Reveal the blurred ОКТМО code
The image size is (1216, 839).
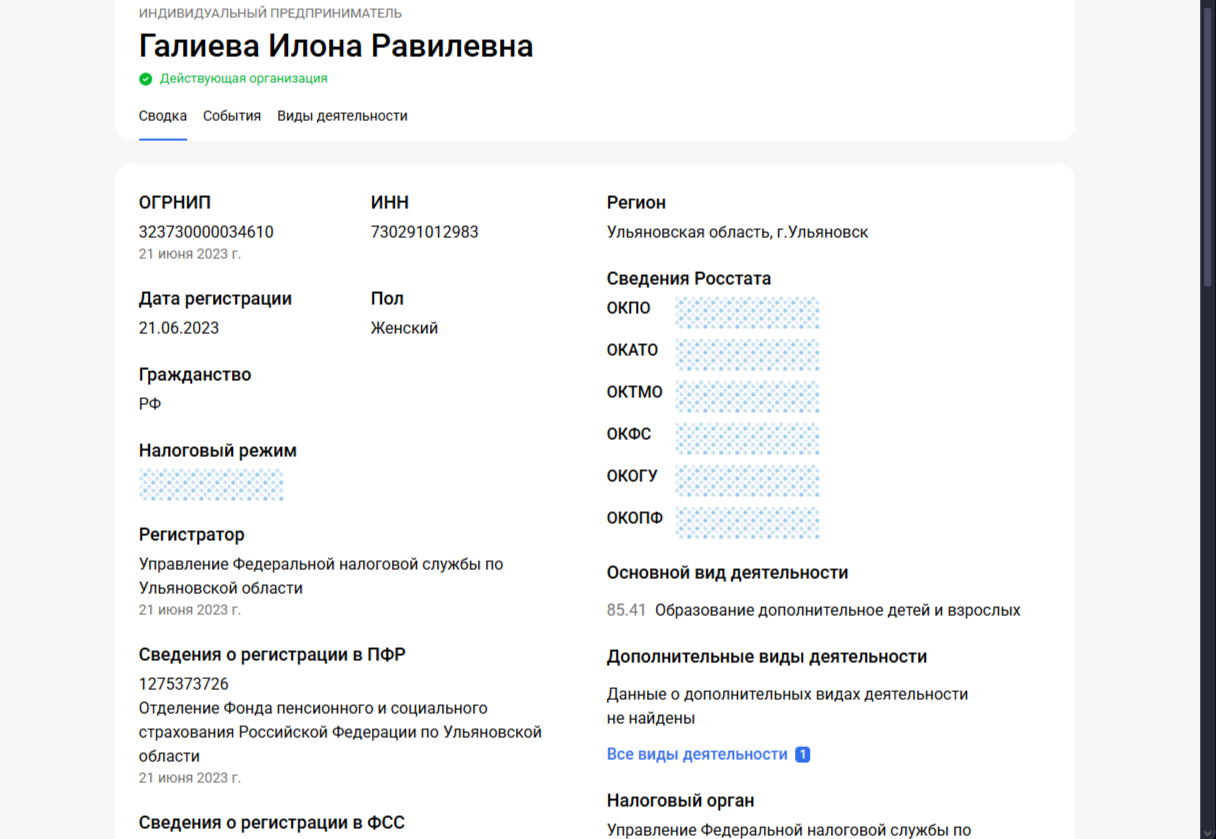coord(747,396)
